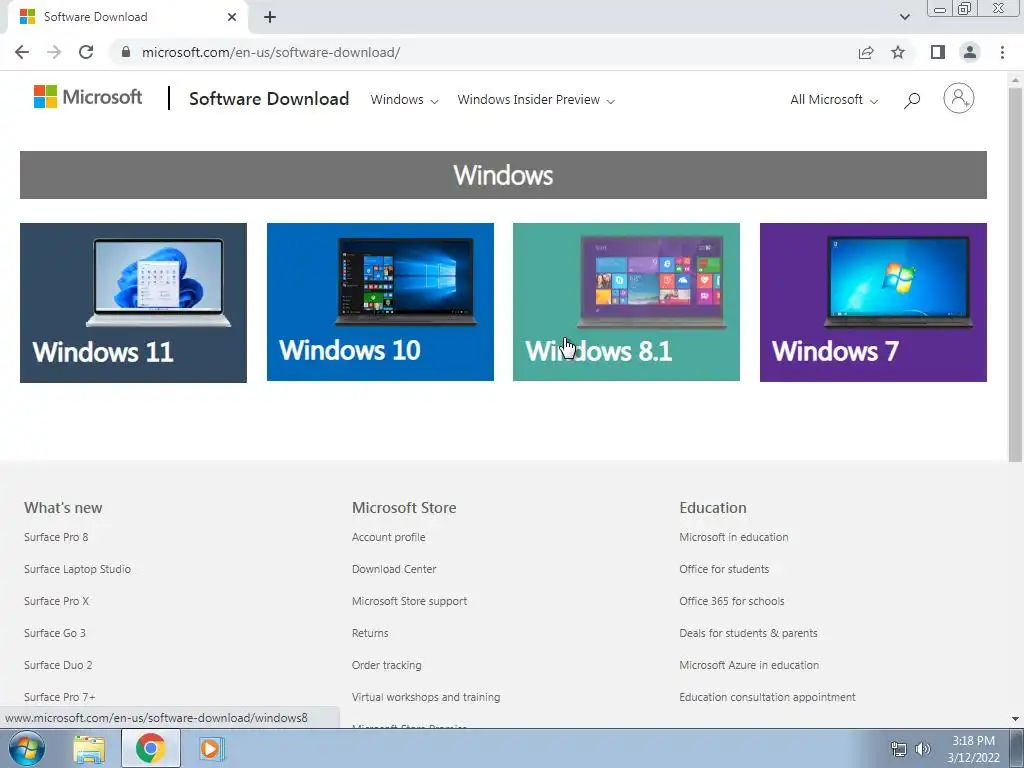Open the Office for students link

(x=724, y=569)
